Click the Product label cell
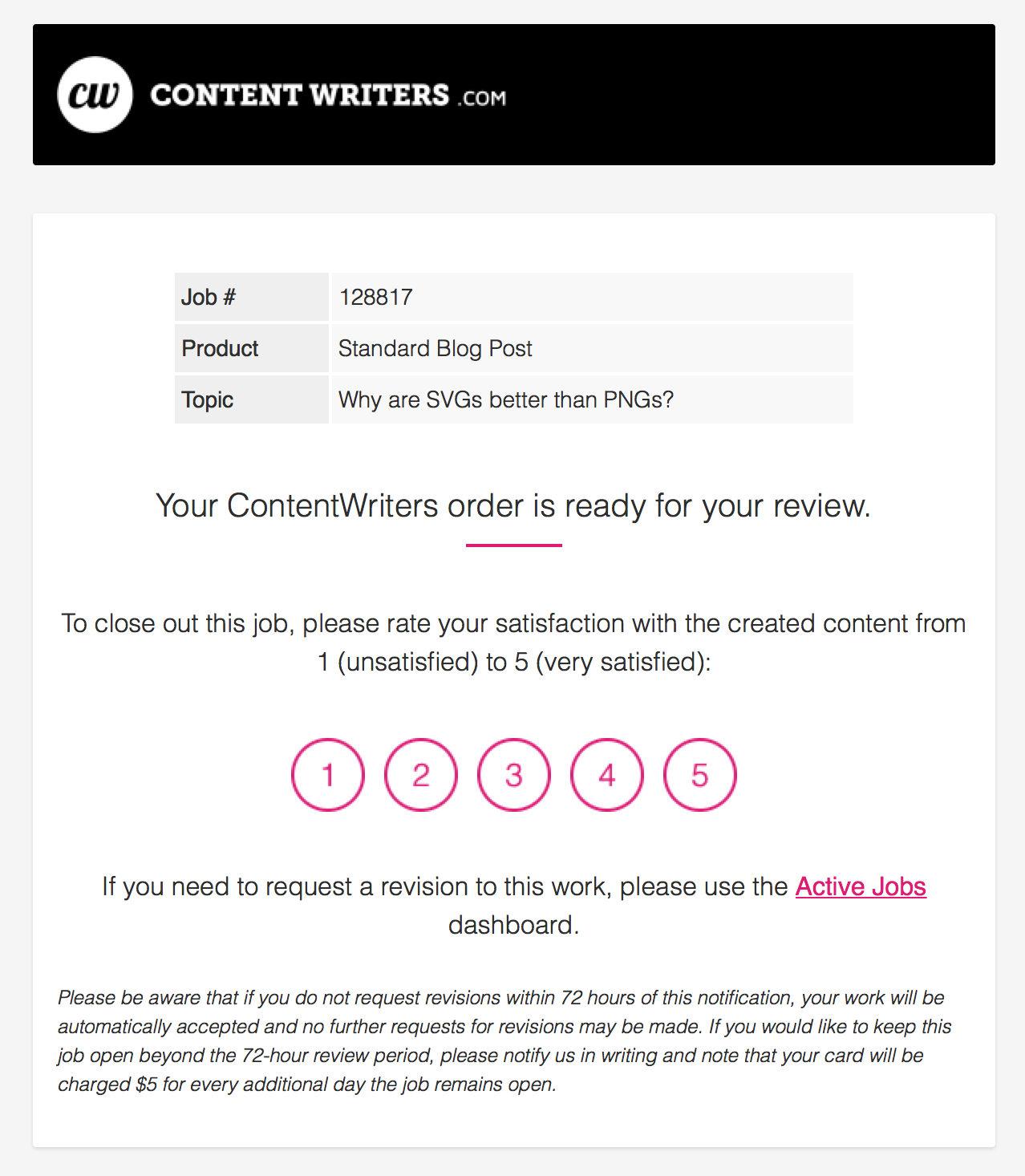The image size is (1025, 1176). (252, 348)
